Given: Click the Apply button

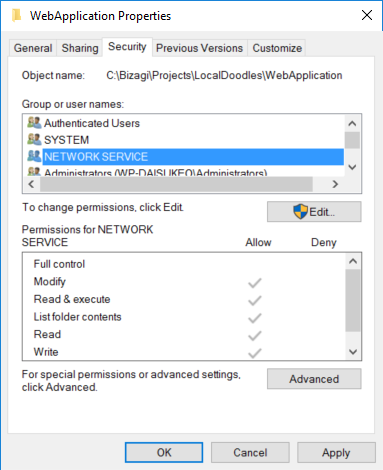Looking at the screenshot, I should point(336,453).
